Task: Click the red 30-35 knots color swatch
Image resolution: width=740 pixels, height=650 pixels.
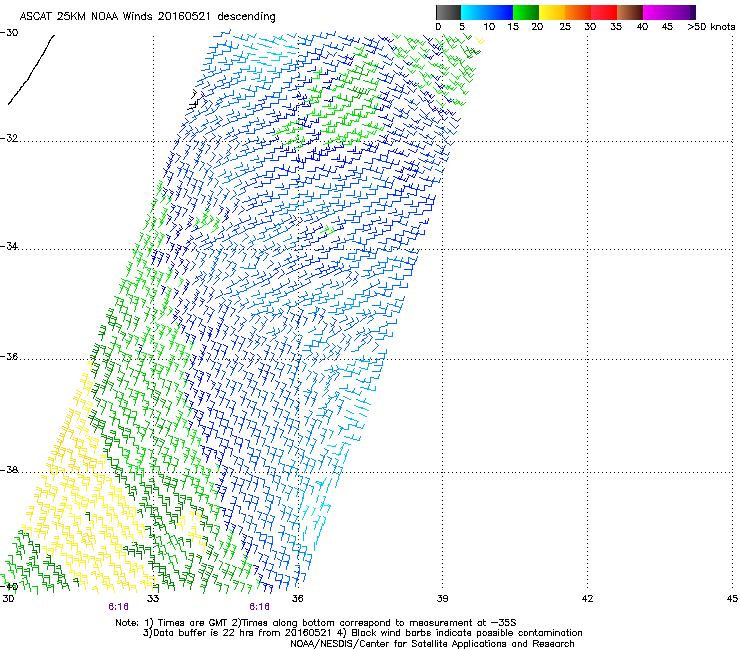Action: coord(604,12)
